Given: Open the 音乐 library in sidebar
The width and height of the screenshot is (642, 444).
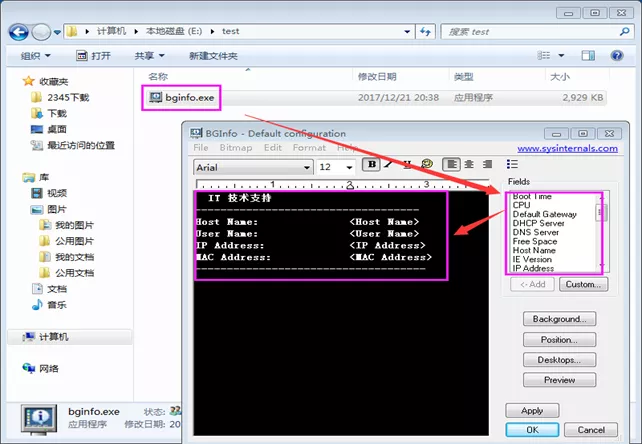Looking at the screenshot, I should click(x=56, y=307).
